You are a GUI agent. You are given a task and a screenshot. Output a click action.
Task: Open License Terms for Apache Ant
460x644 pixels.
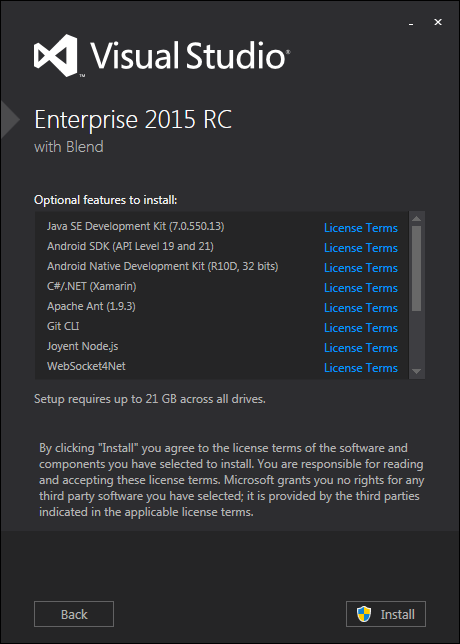click(361, 308)
